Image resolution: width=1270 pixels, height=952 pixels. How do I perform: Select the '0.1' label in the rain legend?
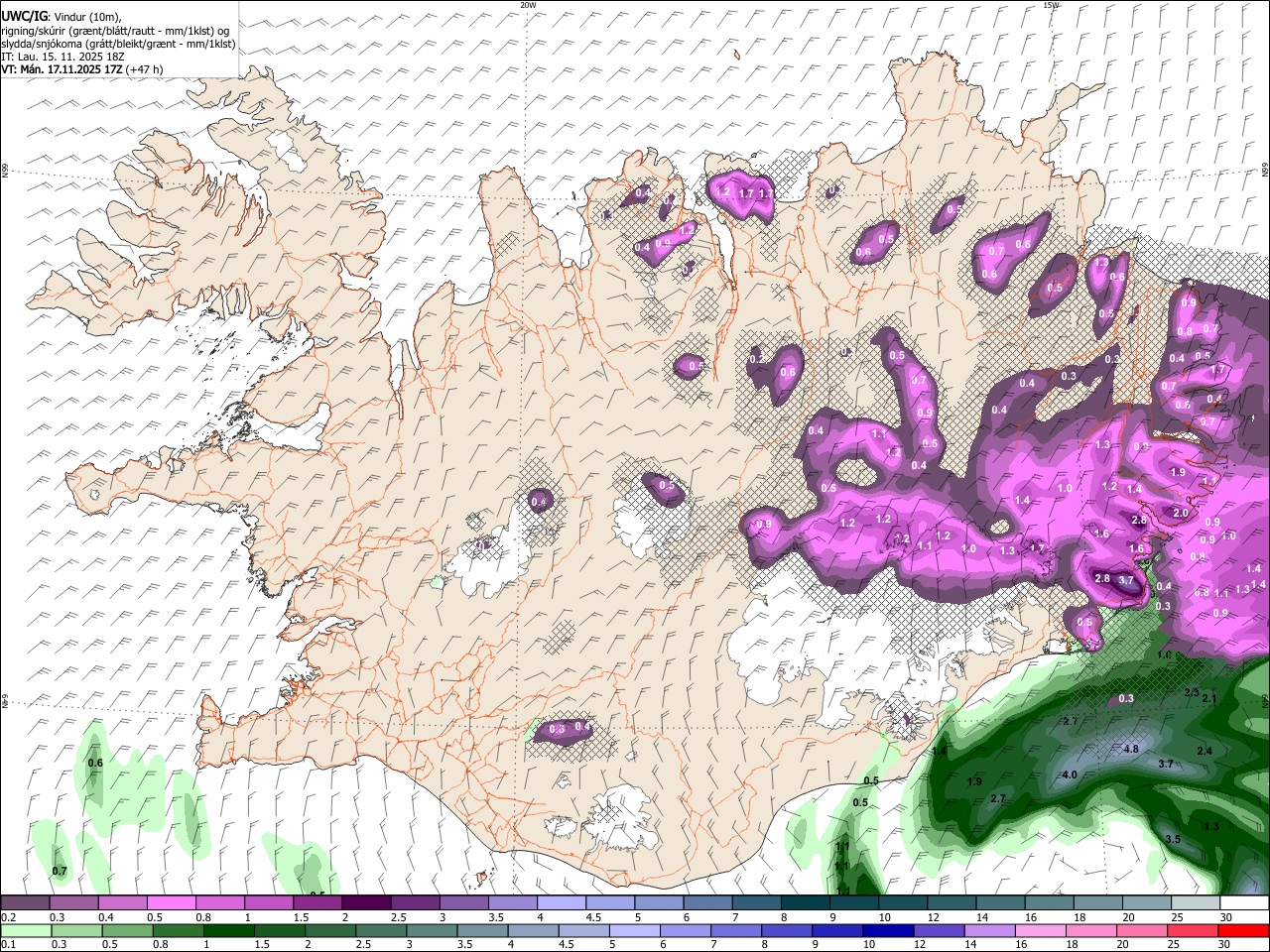[x=9, y=944]
